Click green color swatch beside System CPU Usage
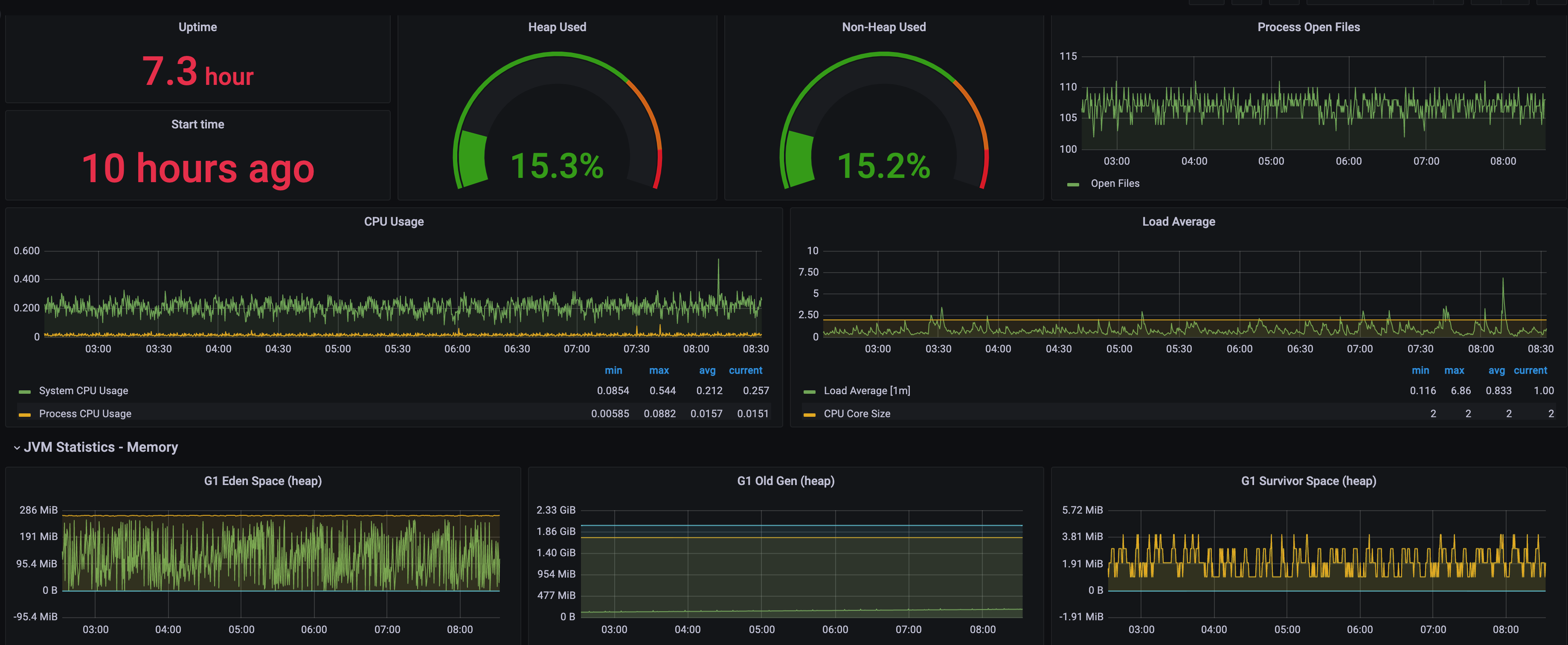This screenshot has width=1568, height=645. tap(25, 391)
